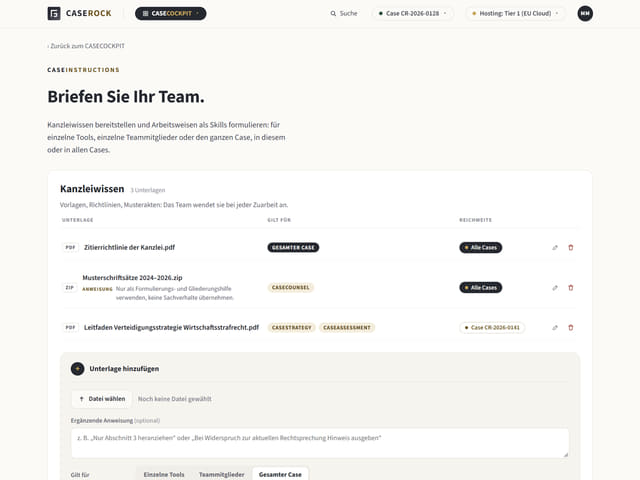The image size is (640, 480).
Task: Click Leitfaden Verteidigungsstrategie Wirtschaftsstrafrecht.pdf name
Action: [x=171, y=327]
